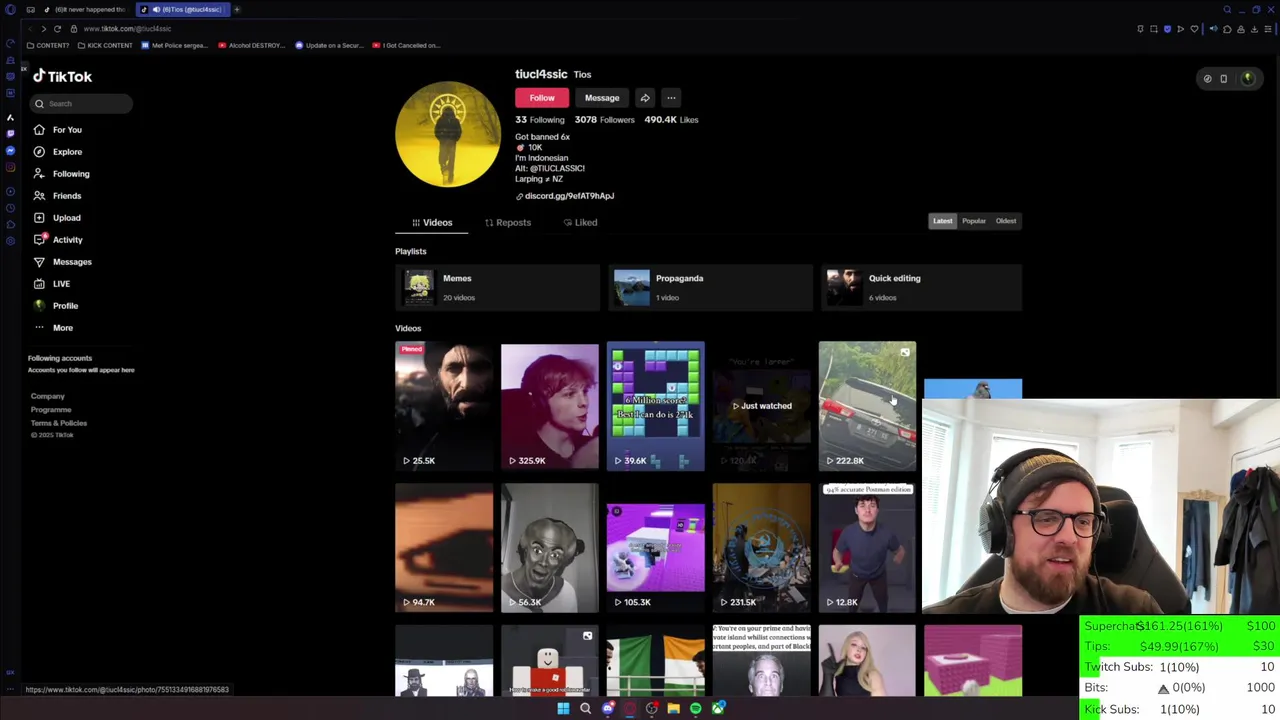
Task: View the 3078 Followers list
Action: 604,120
